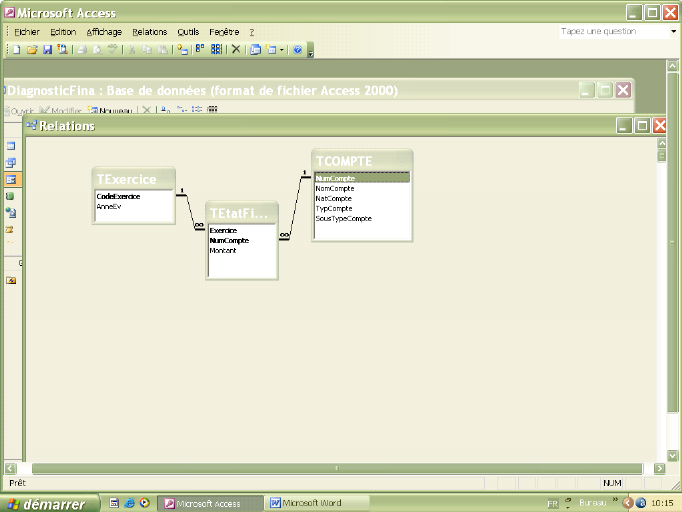Click the Save icon in the toolbar
The image size is (682, 512).
(x=46, y=49)
